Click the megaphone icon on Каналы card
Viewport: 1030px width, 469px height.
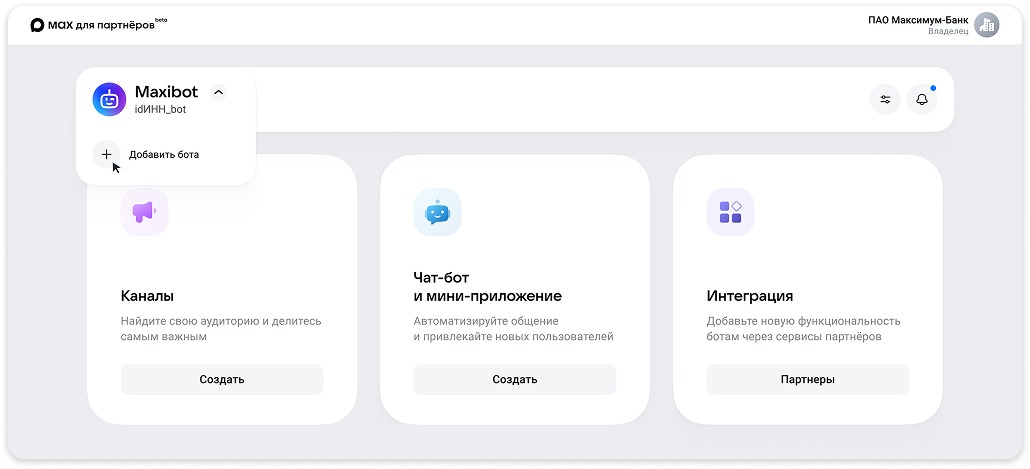click(144, 212)
